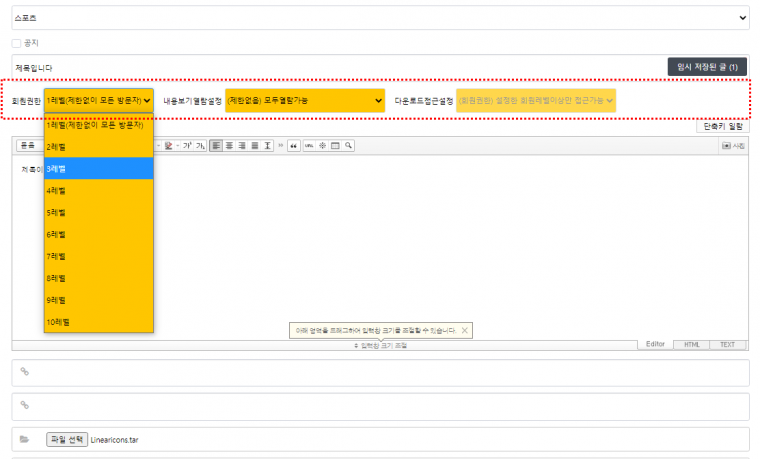Select 3레벨 from the open list
760x459 pixels.
(x=98, y=169)
